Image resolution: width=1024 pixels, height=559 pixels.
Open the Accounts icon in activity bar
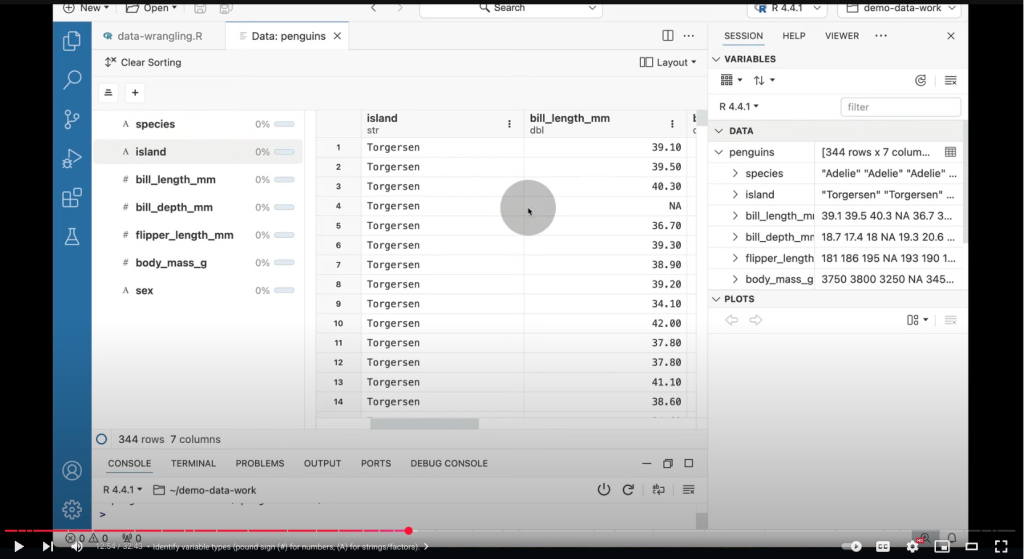72,471
